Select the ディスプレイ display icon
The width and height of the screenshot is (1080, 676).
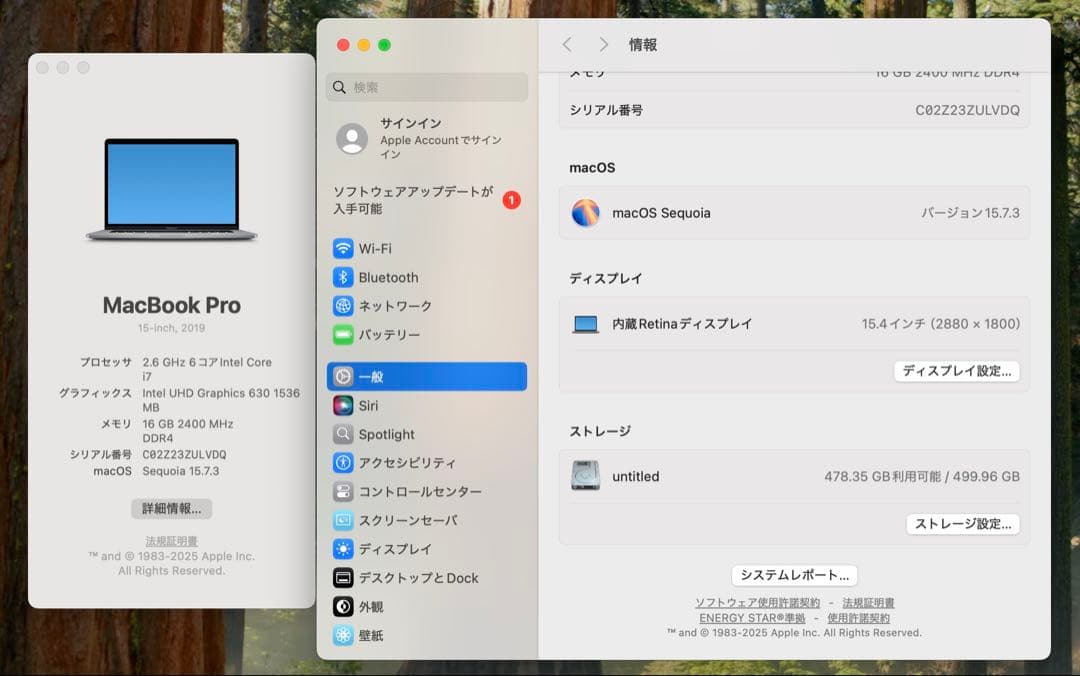pos(343,549)
